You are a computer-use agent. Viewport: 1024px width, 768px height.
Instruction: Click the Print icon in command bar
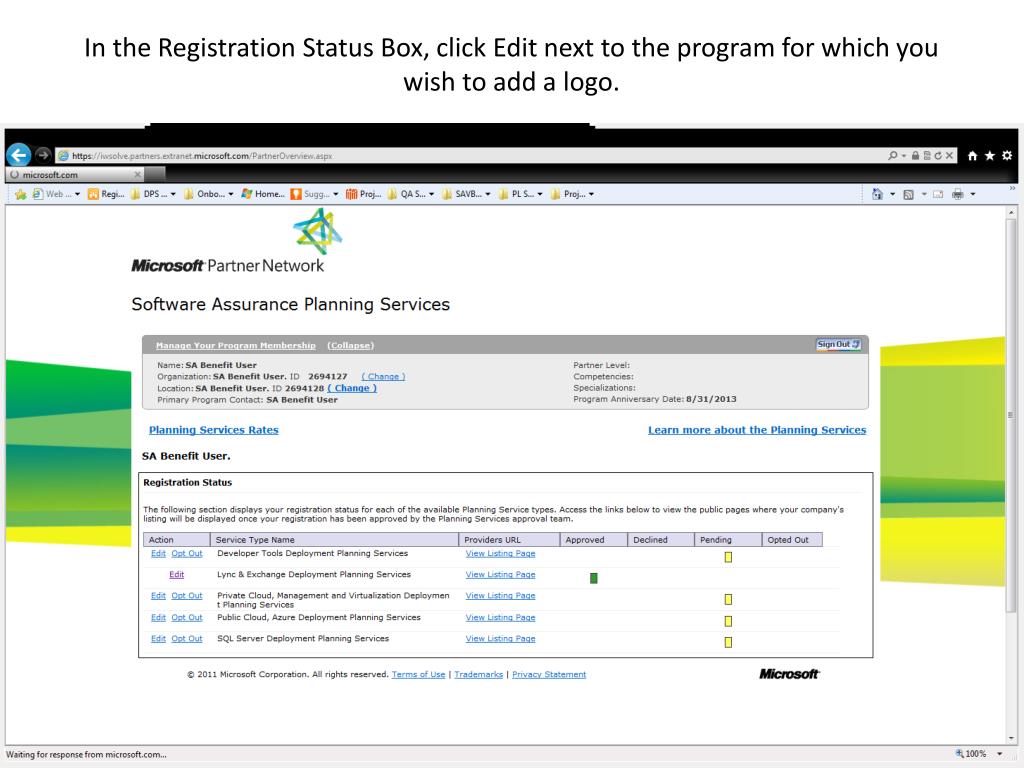coord(957,194)
